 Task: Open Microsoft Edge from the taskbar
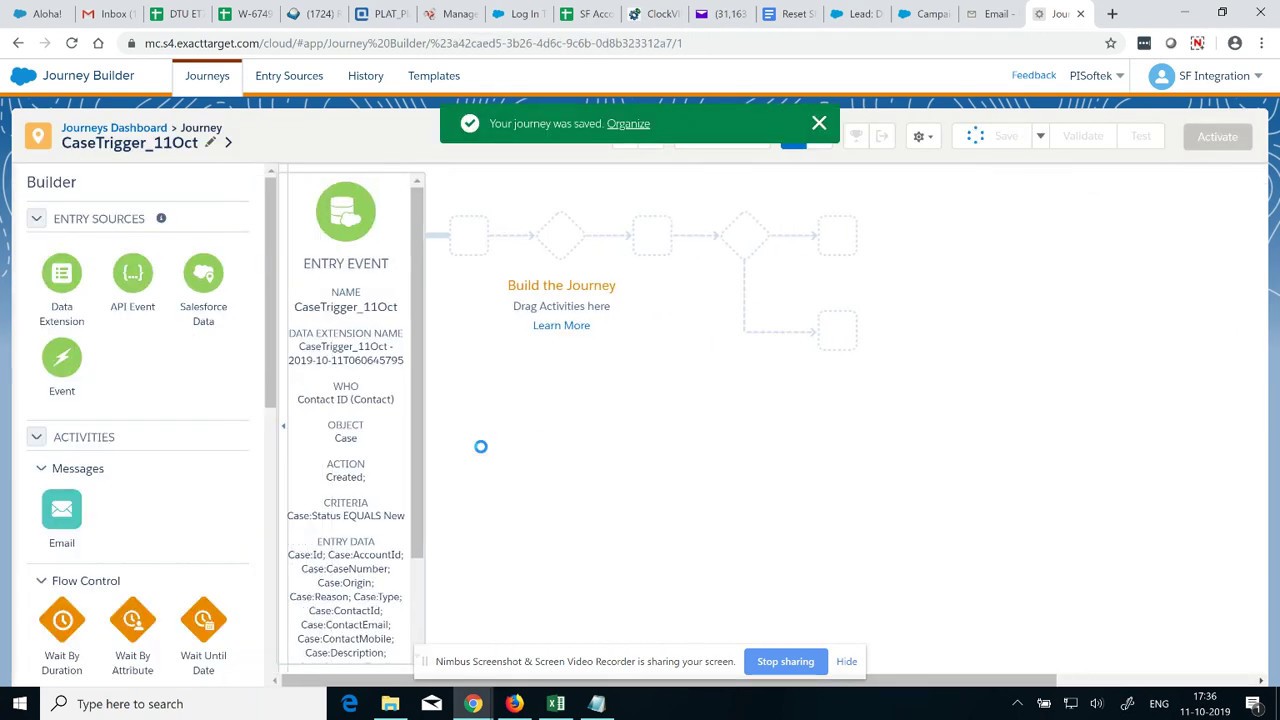[349, 704]
